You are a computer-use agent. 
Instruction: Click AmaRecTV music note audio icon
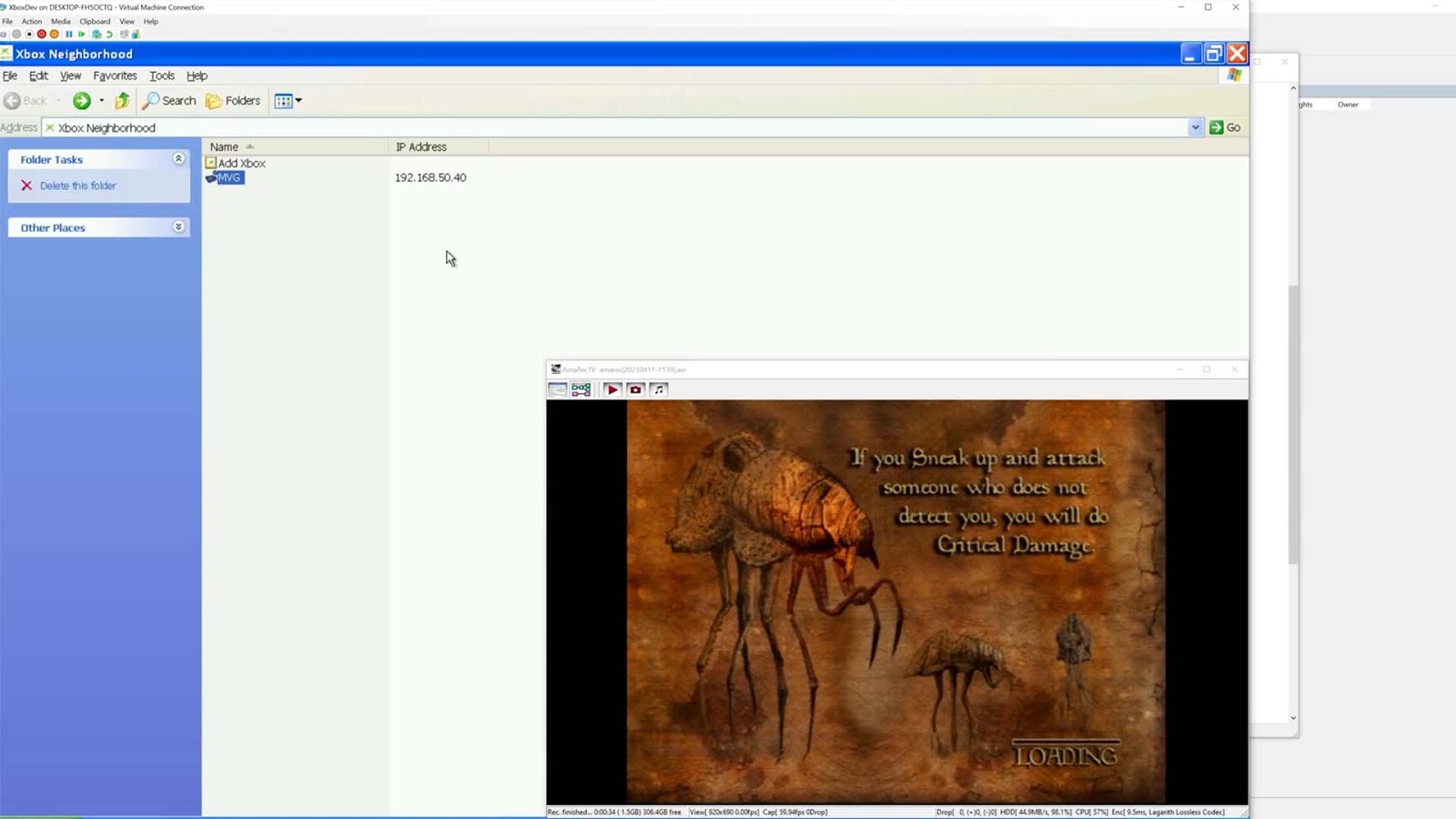click(659, 389)
